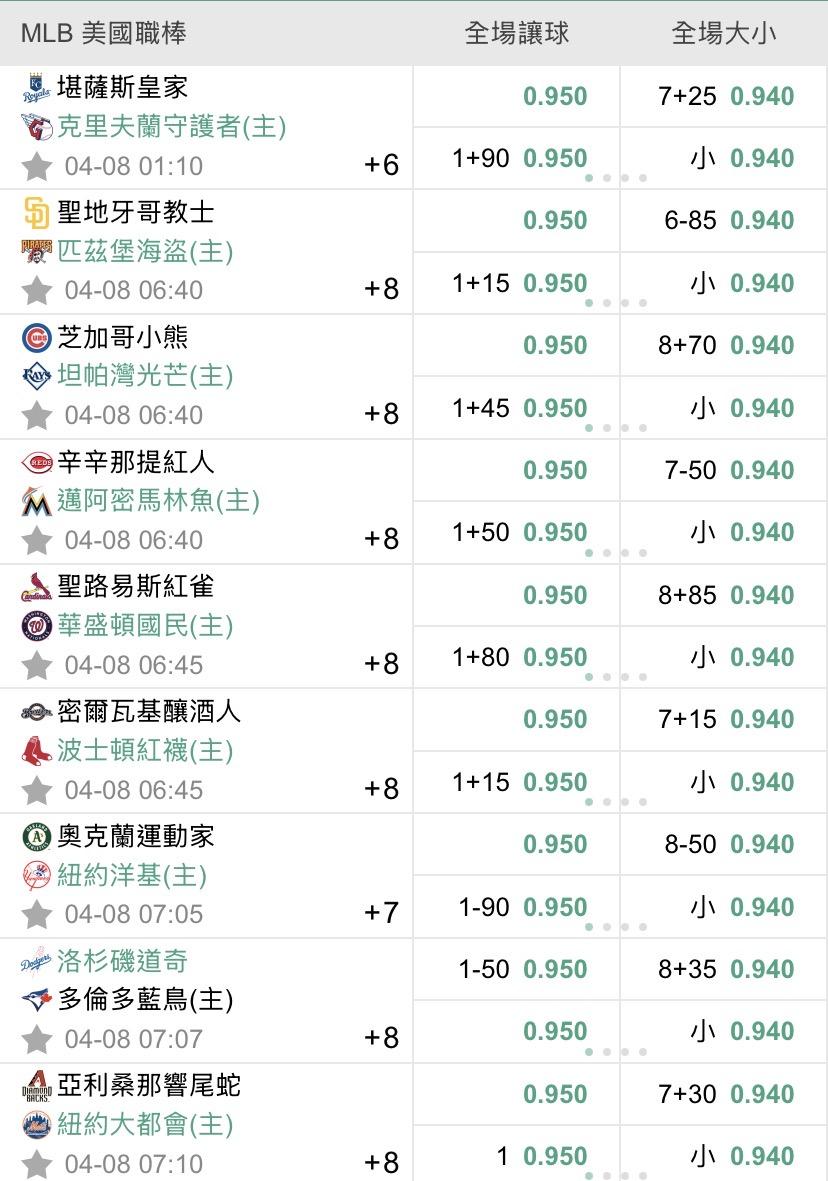828x1181 pixels.
Task: Click the New York Mets logo
Action: 36,1125
